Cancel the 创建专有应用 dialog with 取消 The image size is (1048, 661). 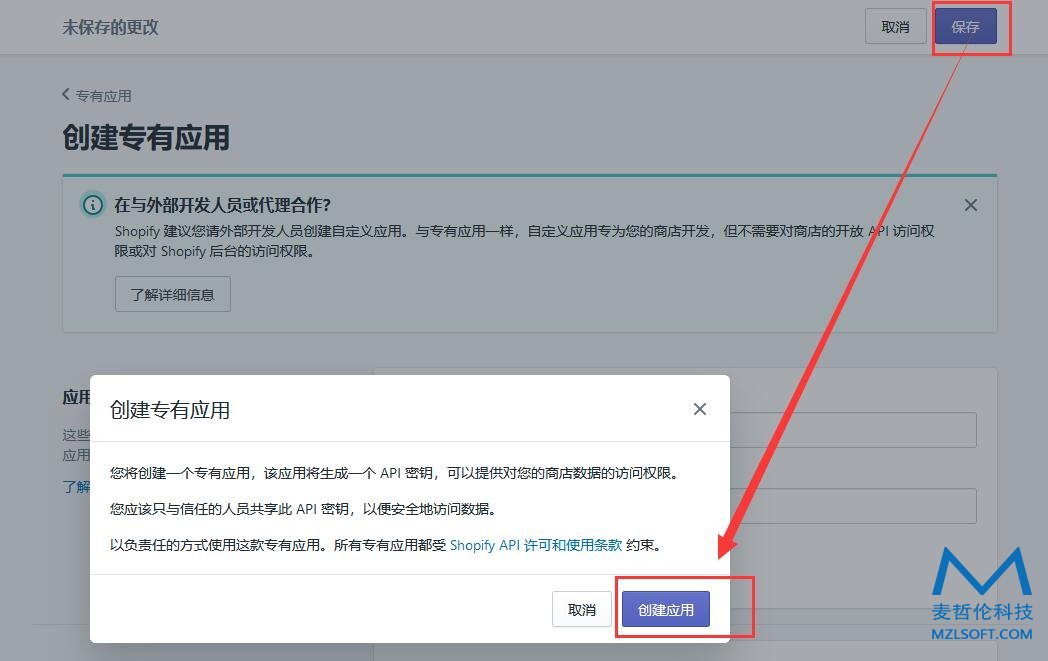click(x=581, y=610)
